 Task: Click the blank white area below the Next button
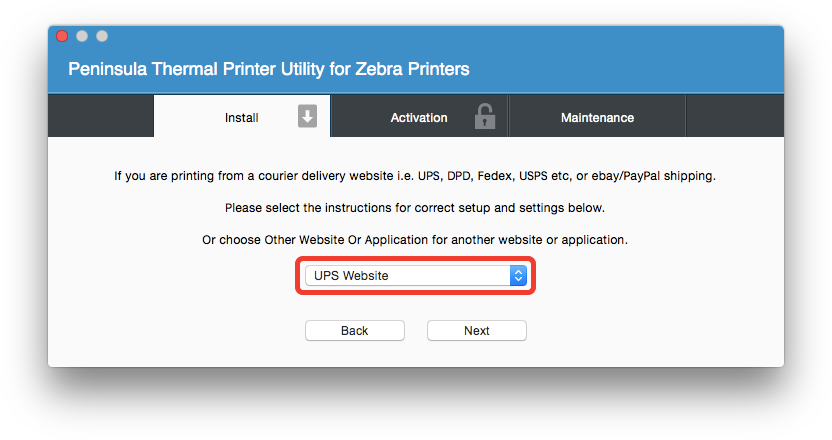pos(477,354)
